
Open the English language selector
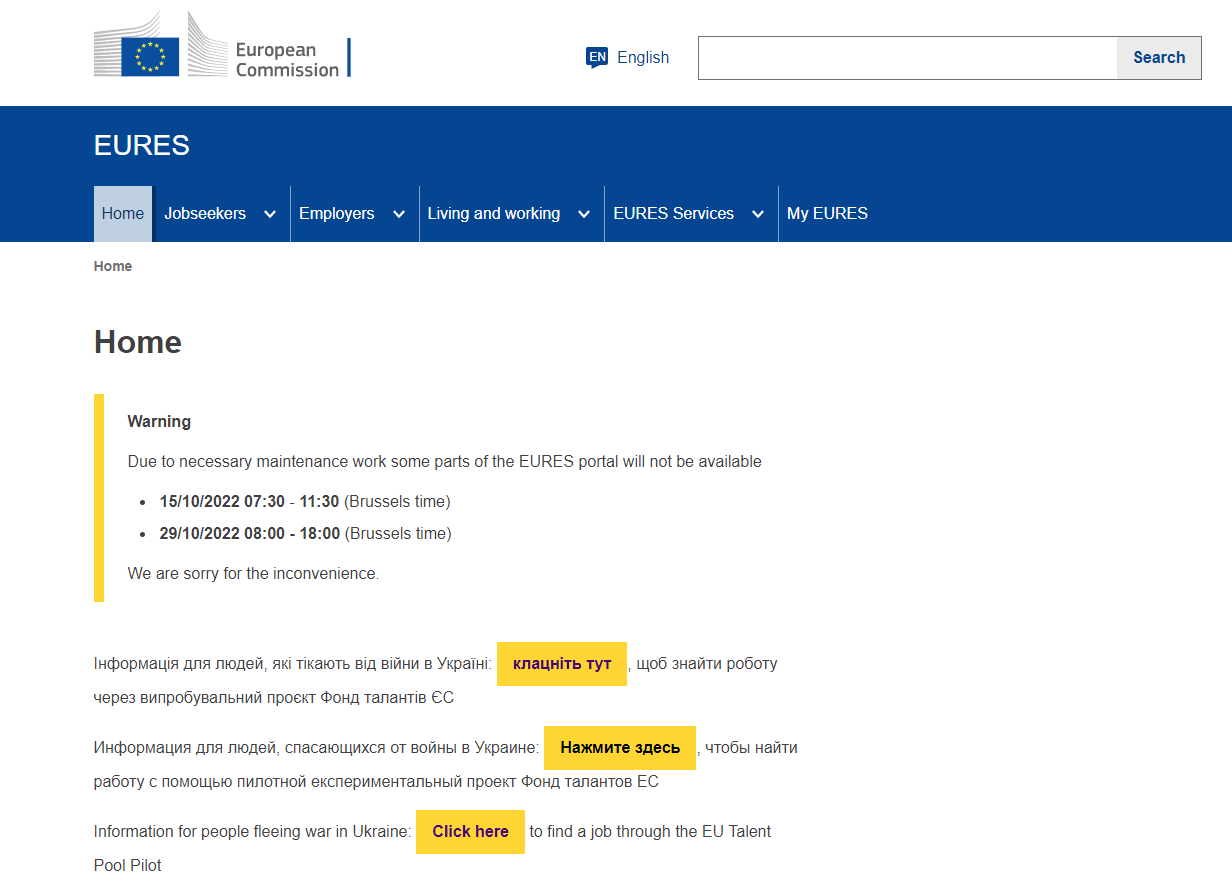[x=643, y=58]
